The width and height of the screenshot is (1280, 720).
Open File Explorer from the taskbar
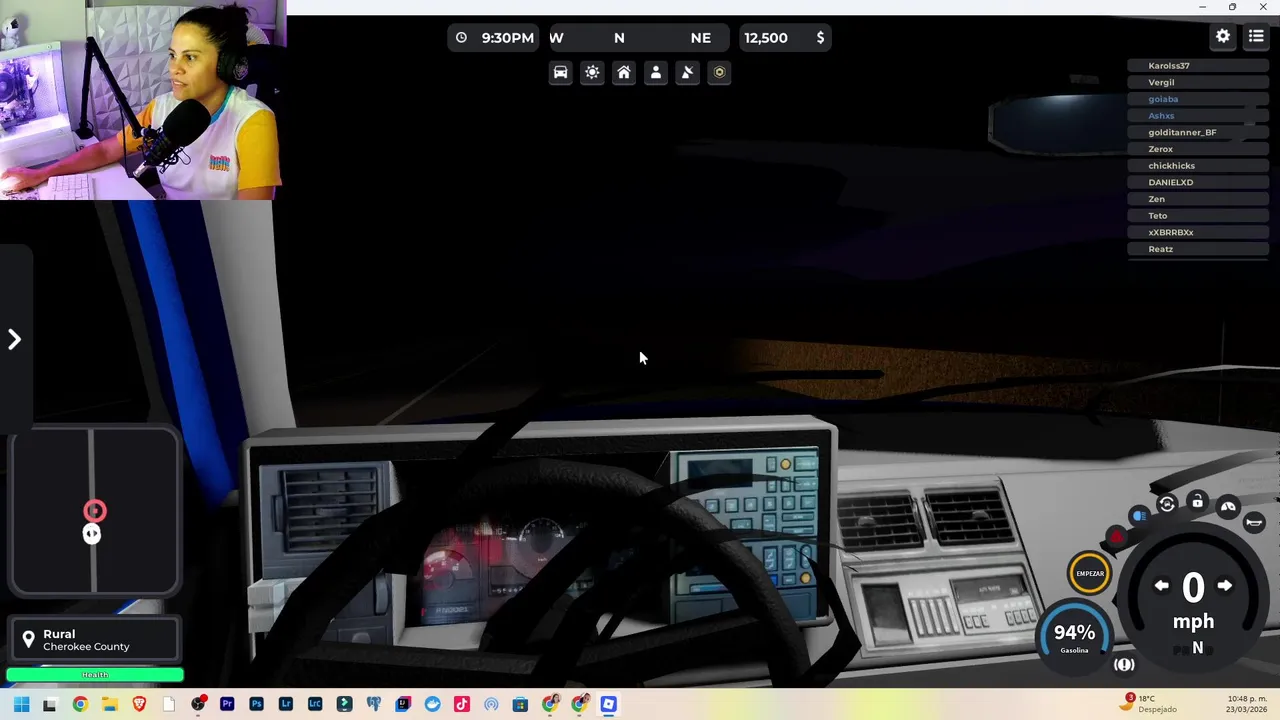coord(110,704)
